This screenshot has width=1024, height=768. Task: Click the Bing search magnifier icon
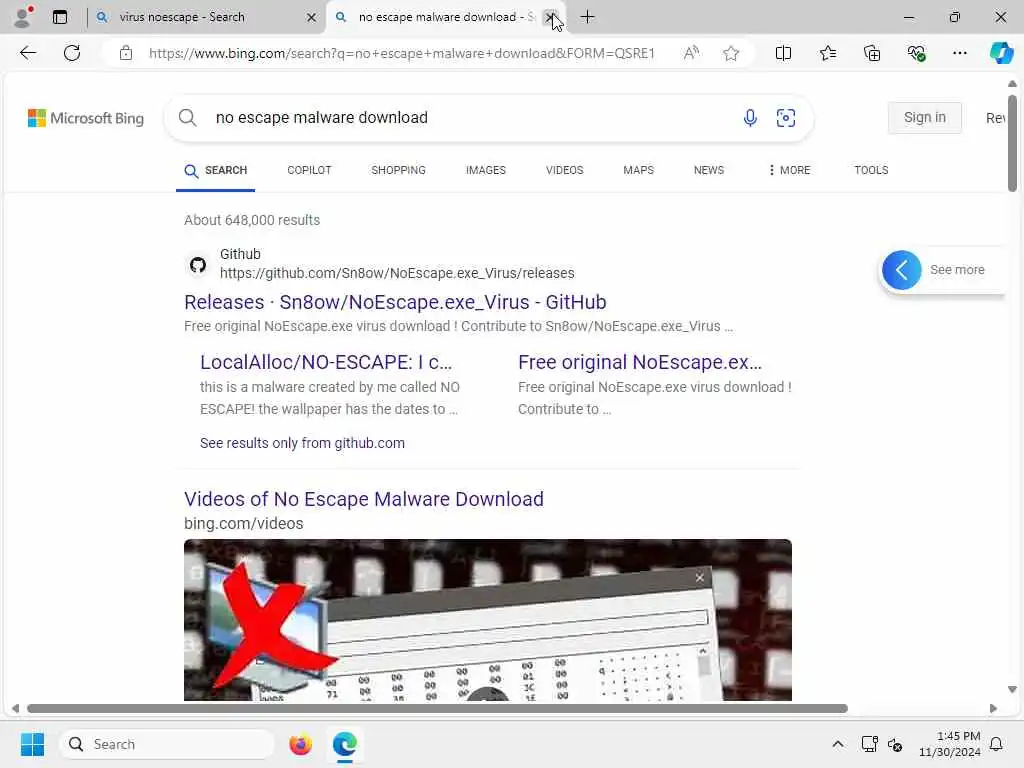pos(187,118)
